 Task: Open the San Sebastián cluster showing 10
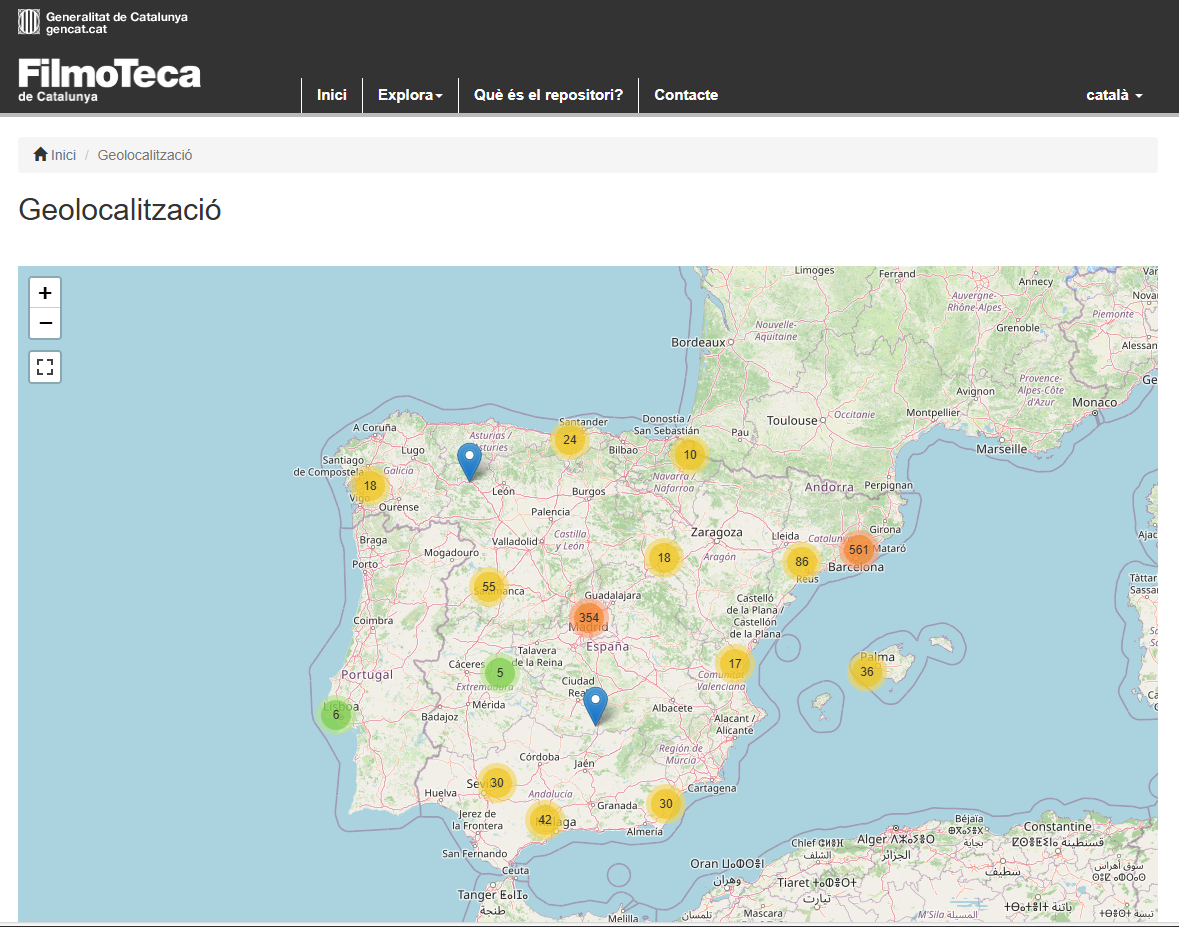[690, 454]
